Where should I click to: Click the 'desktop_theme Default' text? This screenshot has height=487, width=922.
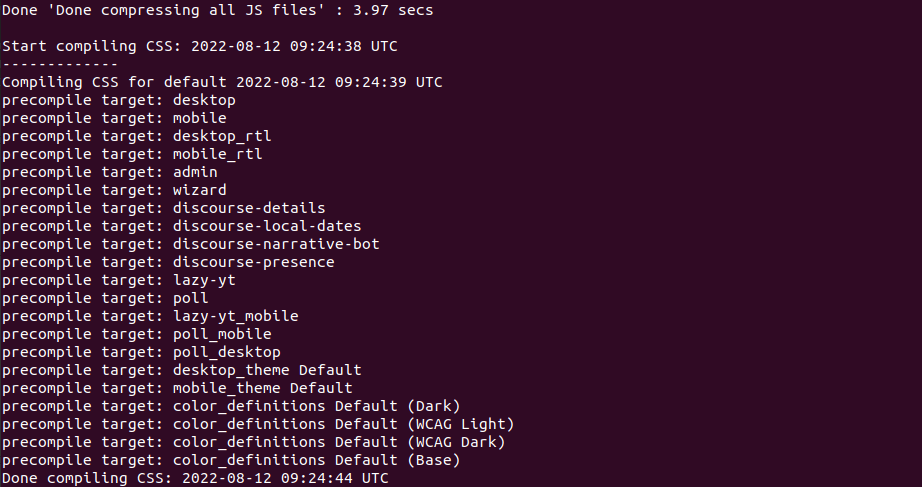(267, 370)
